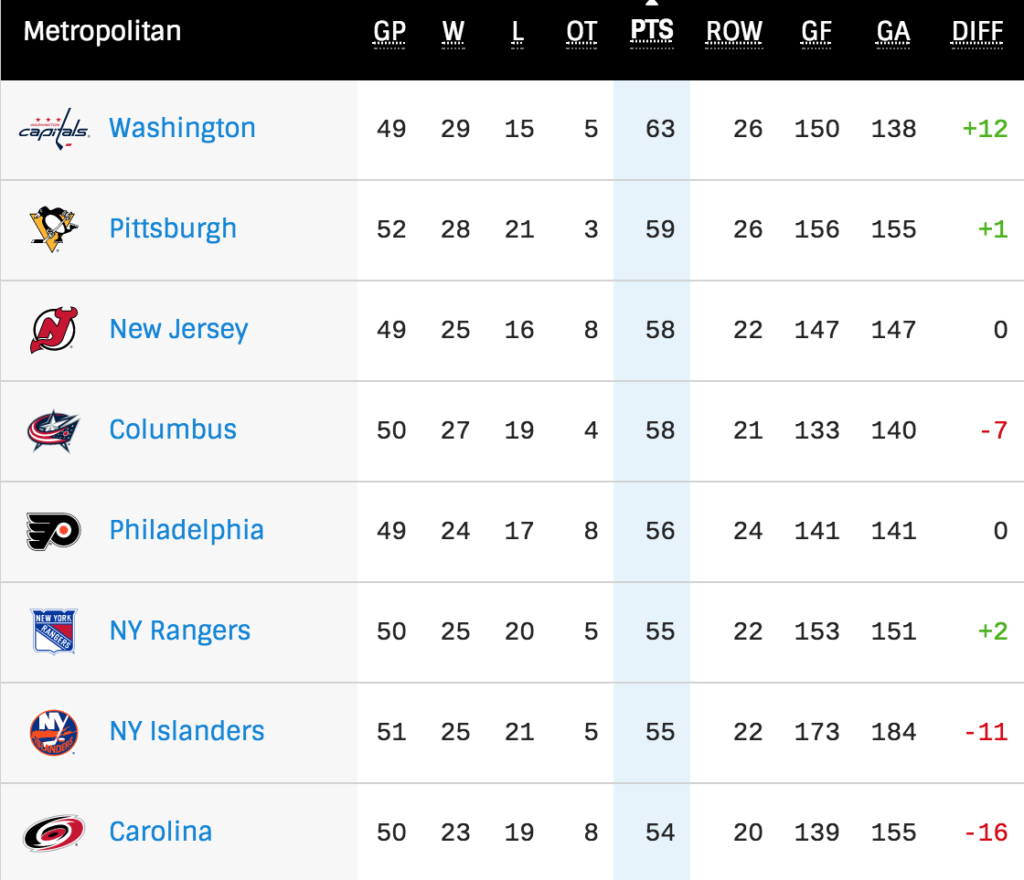Viewport: 1024px width, 880px height.
Task: Open the Pittsburgh team link
Action: pos(173,229)
